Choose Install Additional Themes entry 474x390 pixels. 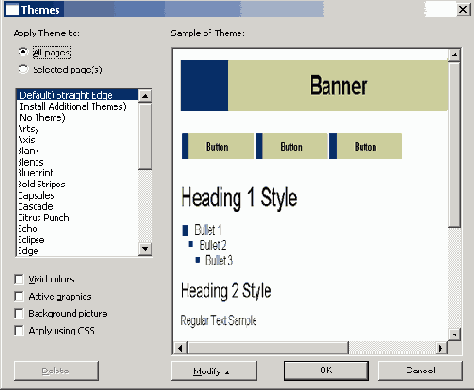[x=77, y=106]
